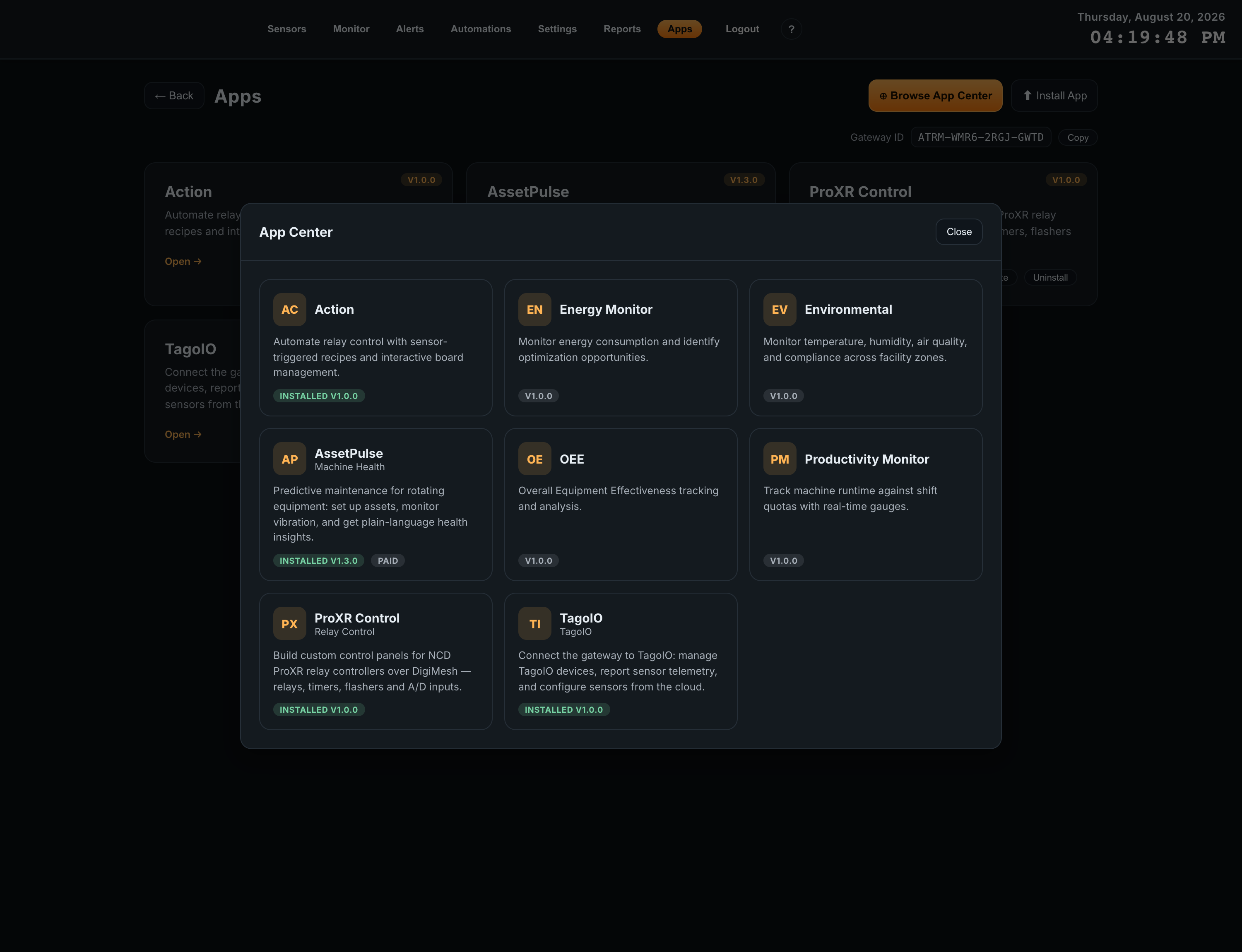This screenshot has width=1242, height=952.
Task: Click the date Thursday, August 20, 2026
Action: [1151, 17]
